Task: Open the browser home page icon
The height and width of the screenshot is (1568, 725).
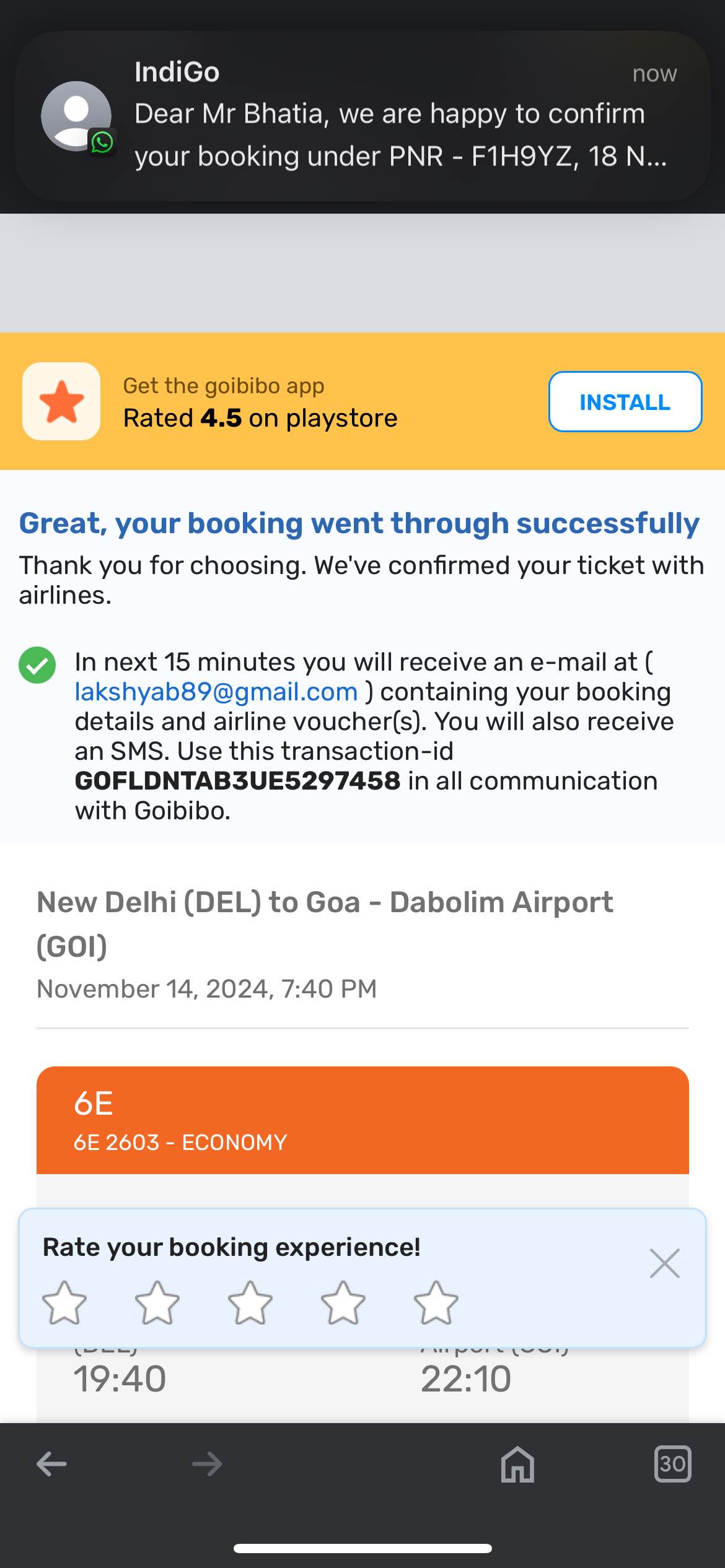Action: click(x=517, y=1464)
